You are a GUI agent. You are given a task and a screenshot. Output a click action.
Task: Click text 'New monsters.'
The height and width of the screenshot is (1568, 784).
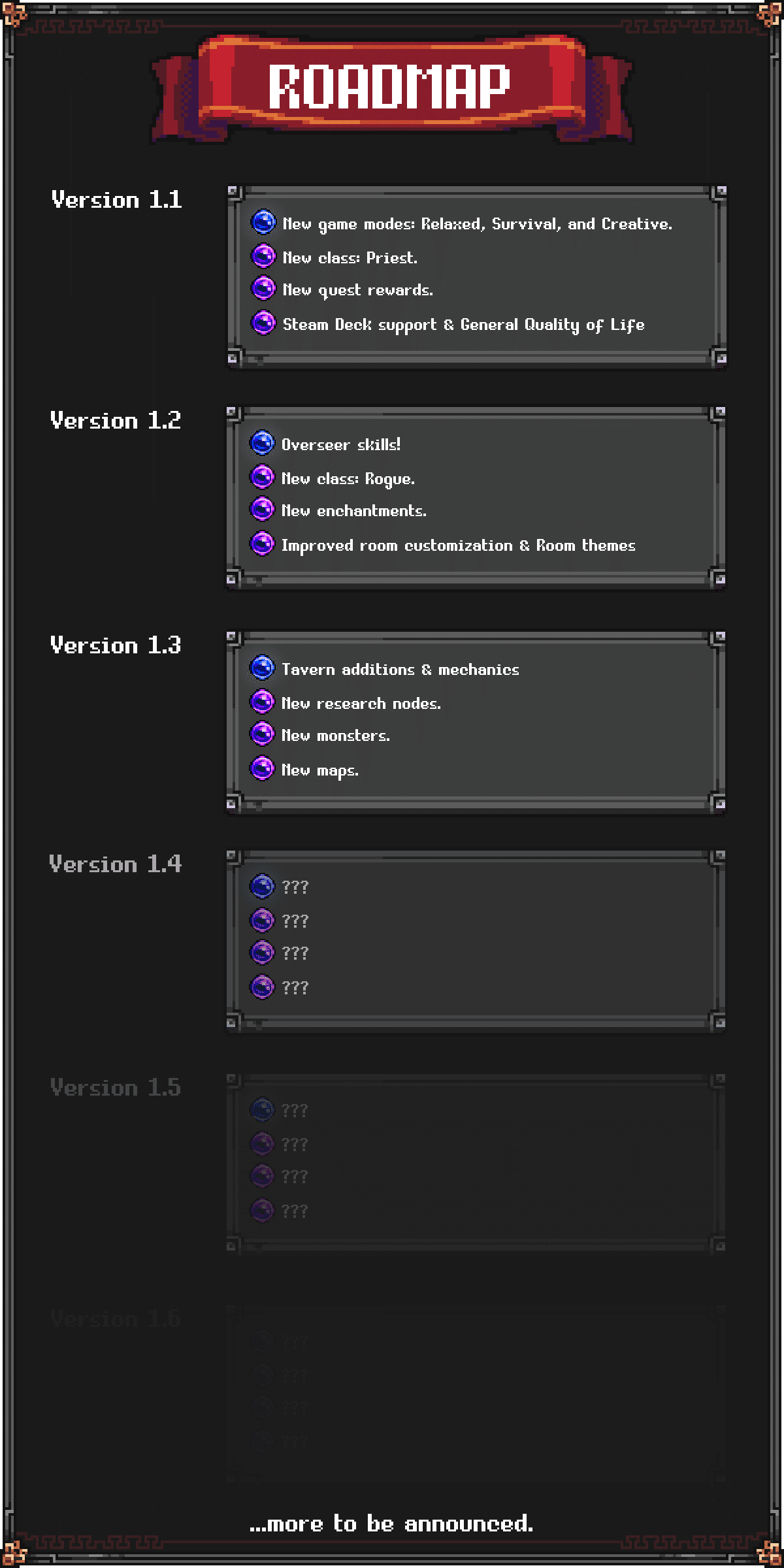coord(335,736)
